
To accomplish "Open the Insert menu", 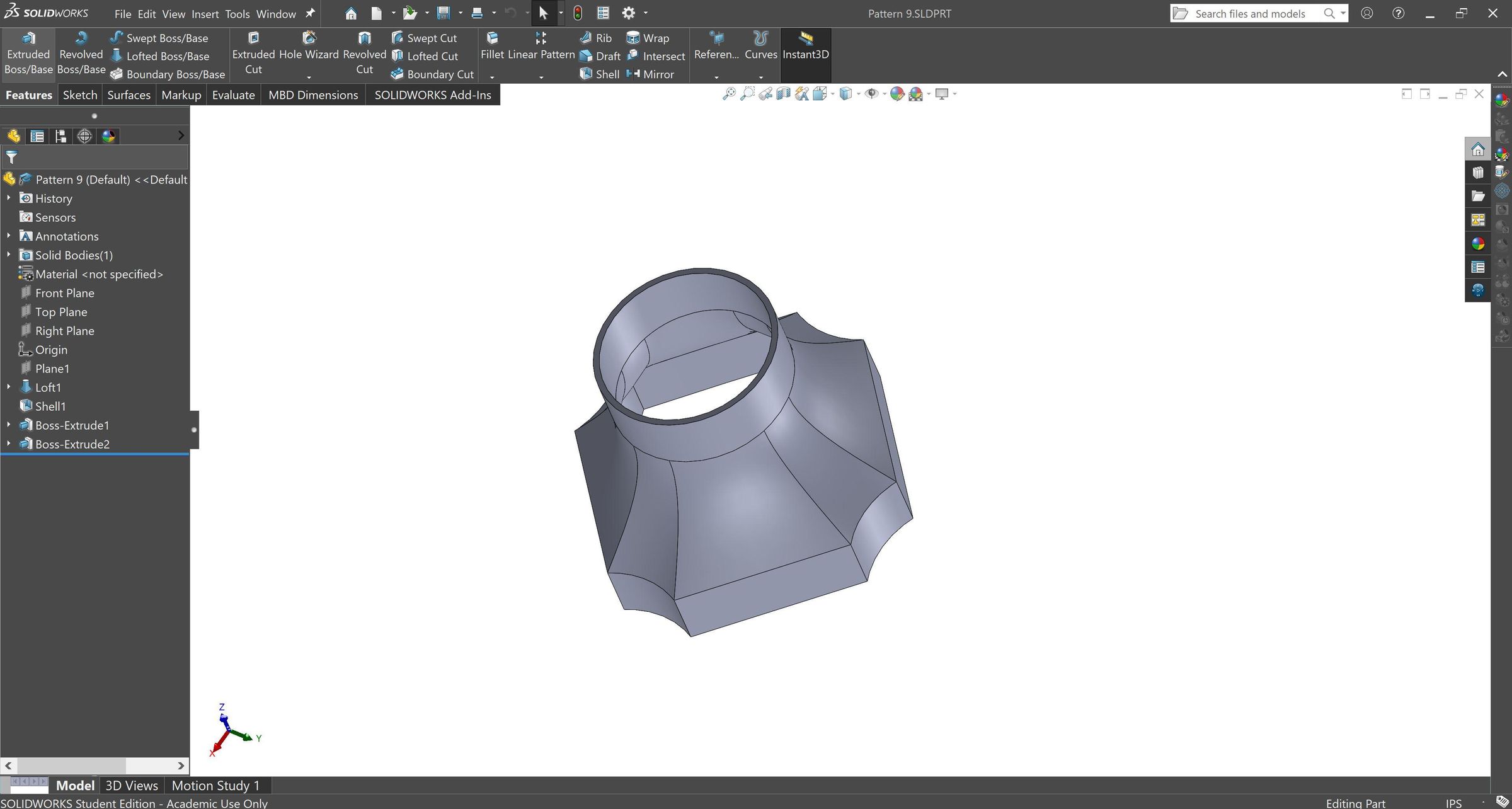I will click(x=205, y=13).
